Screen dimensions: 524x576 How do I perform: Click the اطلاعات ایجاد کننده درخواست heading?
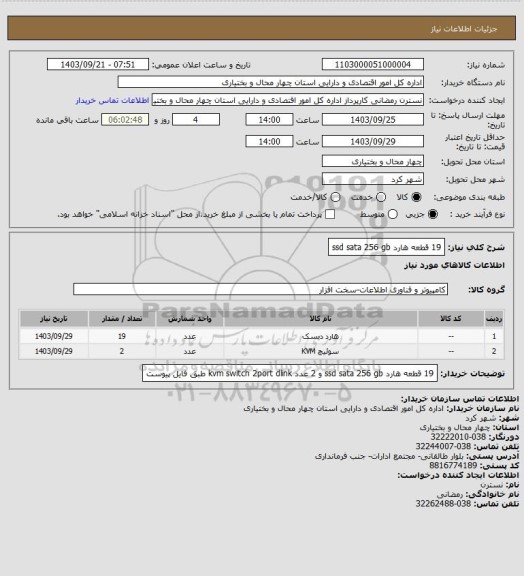[458, 475]
